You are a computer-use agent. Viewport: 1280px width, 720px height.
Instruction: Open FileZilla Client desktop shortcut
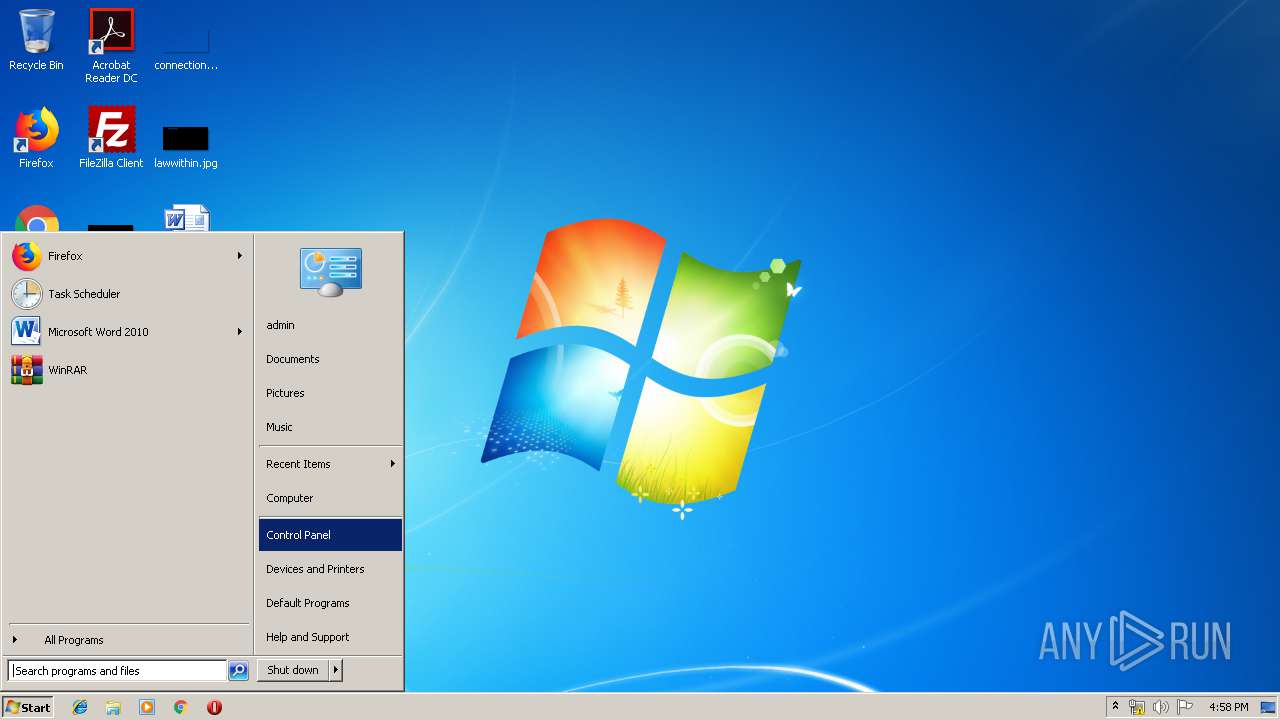click(111, 138)
